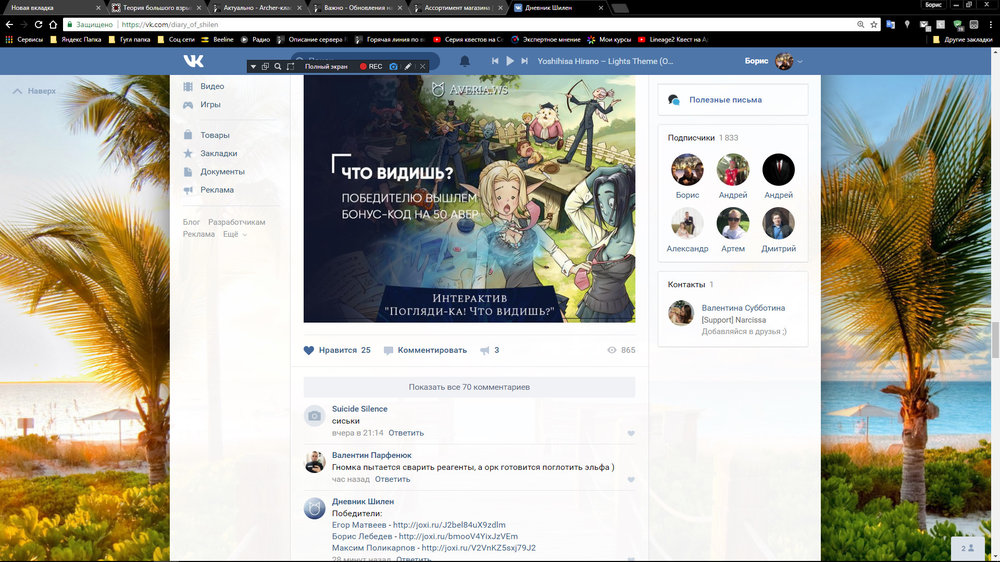
Task: Open joxi link for Егор Матвеев
Action: pyautogui.click(x=449, y=525)
